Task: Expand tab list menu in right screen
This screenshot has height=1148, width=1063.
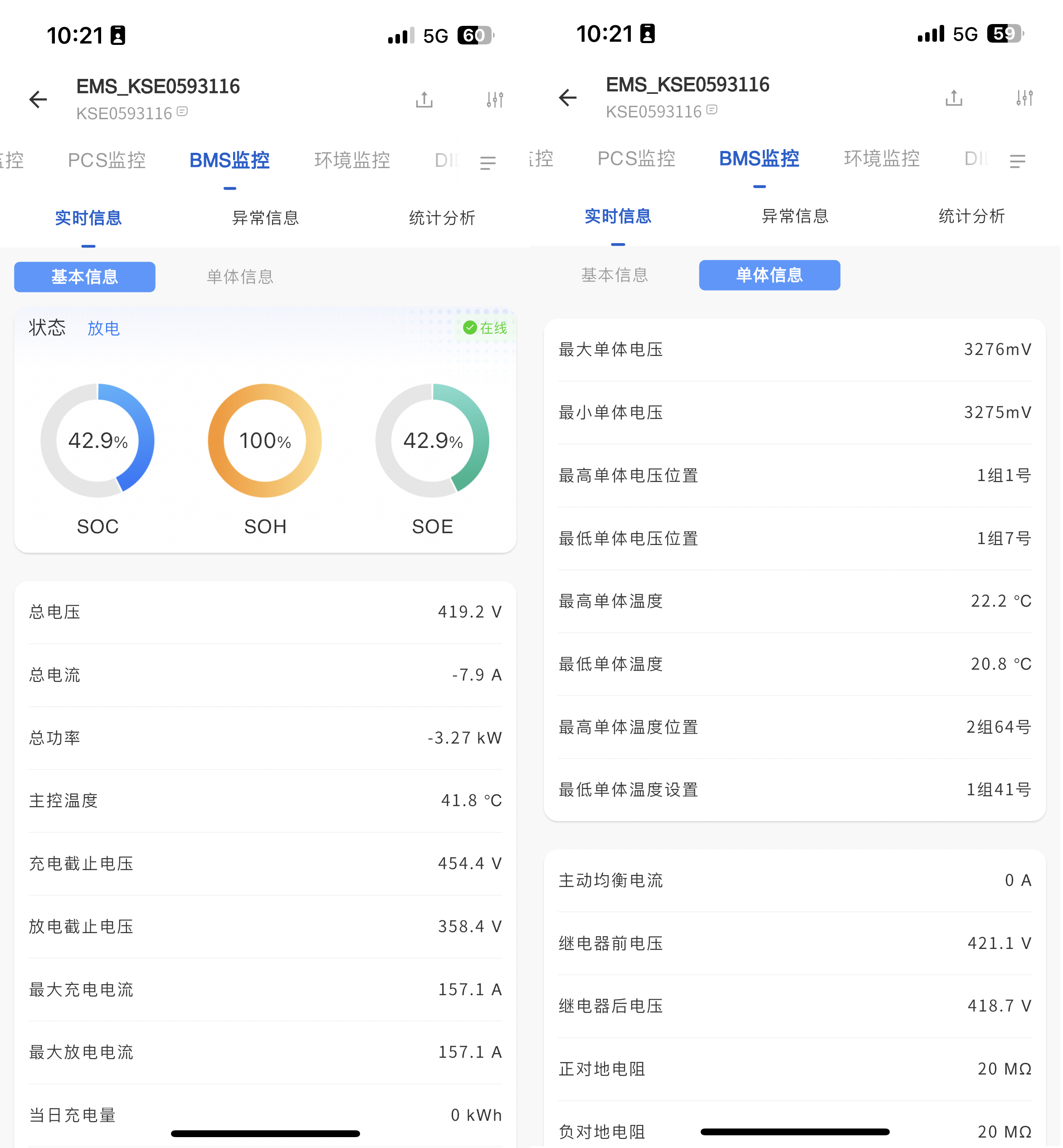Action: [1018, 161]
